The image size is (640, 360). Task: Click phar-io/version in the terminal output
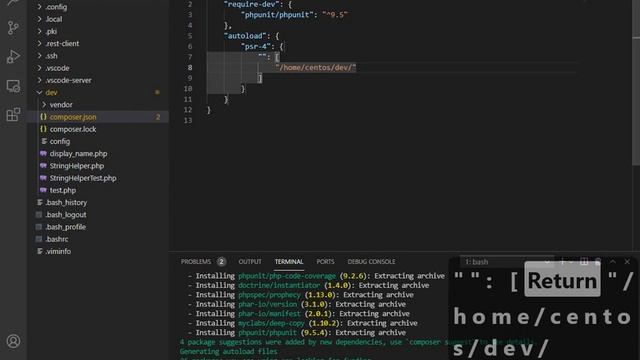tap(267, 304)
